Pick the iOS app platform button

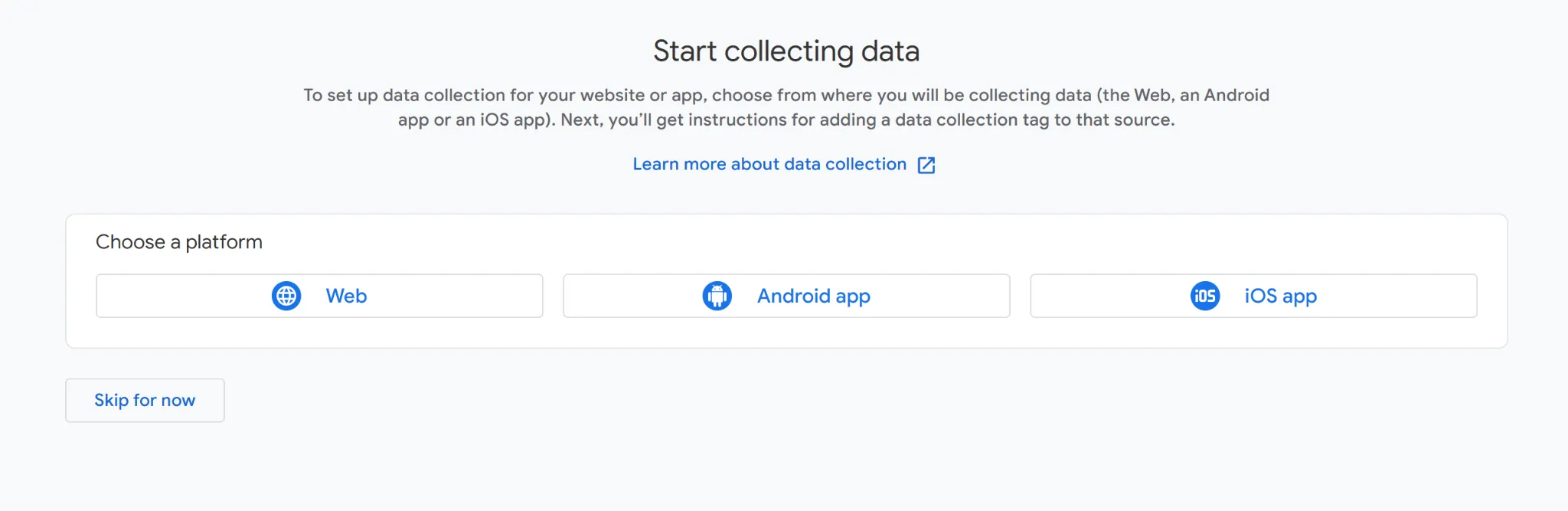[1253, 296]
